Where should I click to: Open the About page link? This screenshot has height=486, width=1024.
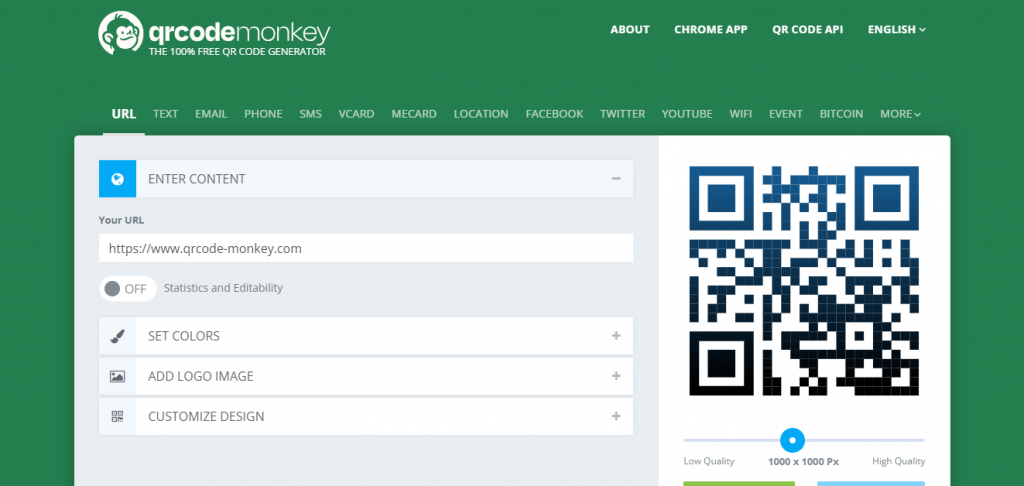pos(630,30)
